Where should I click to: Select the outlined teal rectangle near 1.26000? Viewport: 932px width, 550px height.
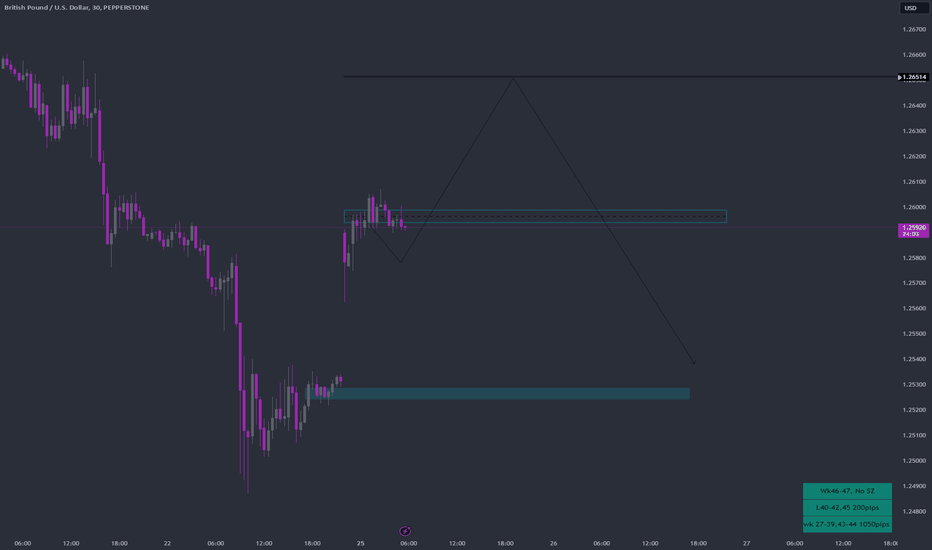(535, 216)
